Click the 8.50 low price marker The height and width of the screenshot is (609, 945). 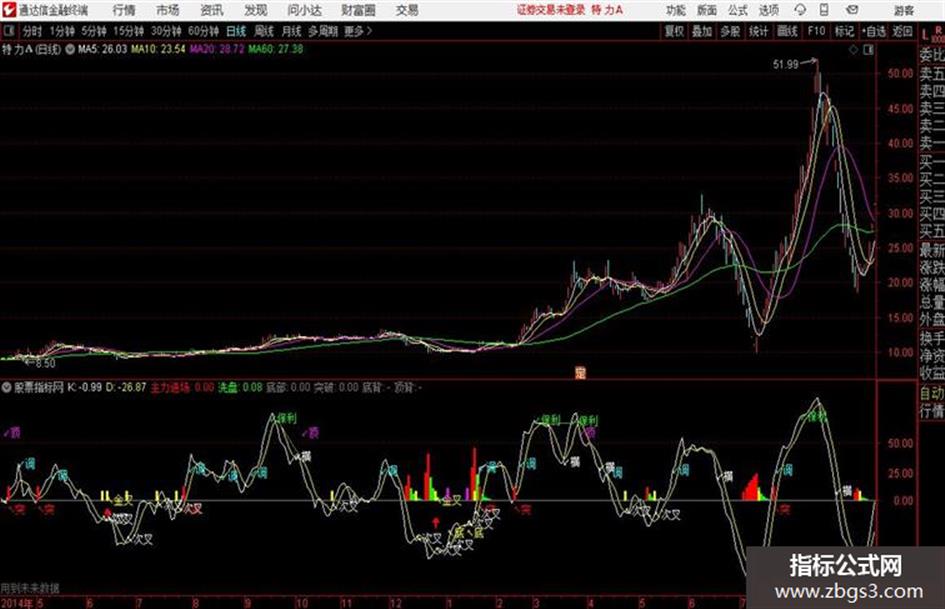[x=45, y=363]
